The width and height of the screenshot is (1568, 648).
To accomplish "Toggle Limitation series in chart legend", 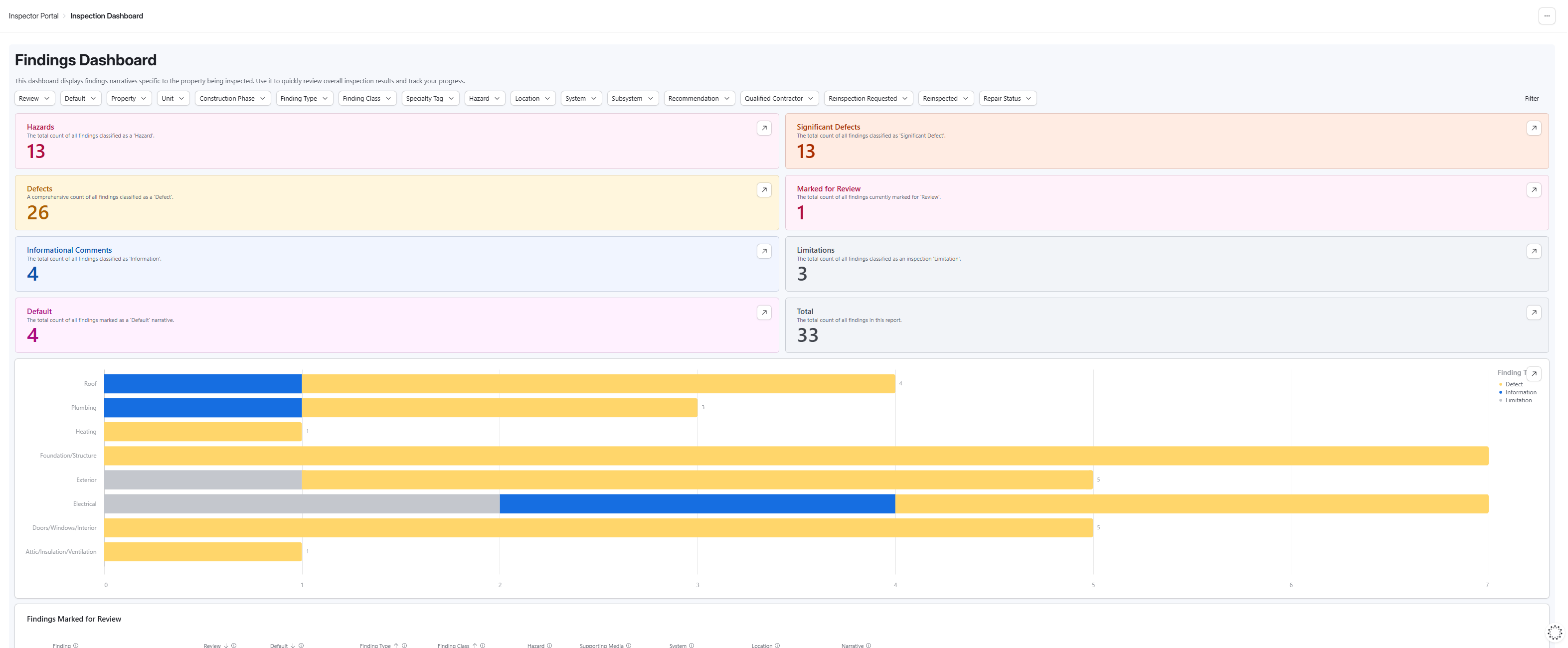I will point(1518,400).
